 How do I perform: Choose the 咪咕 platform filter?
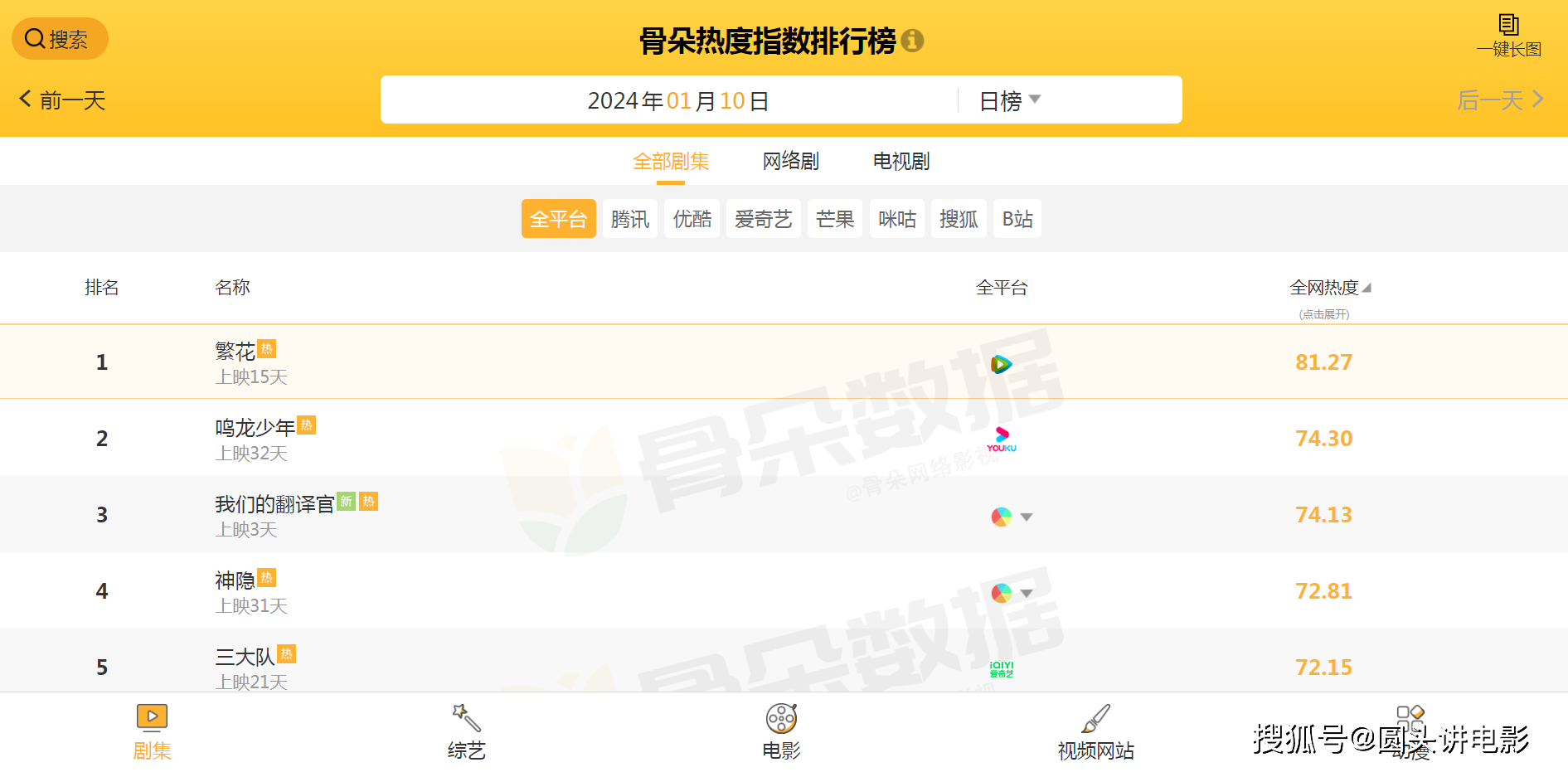(897, 219)
